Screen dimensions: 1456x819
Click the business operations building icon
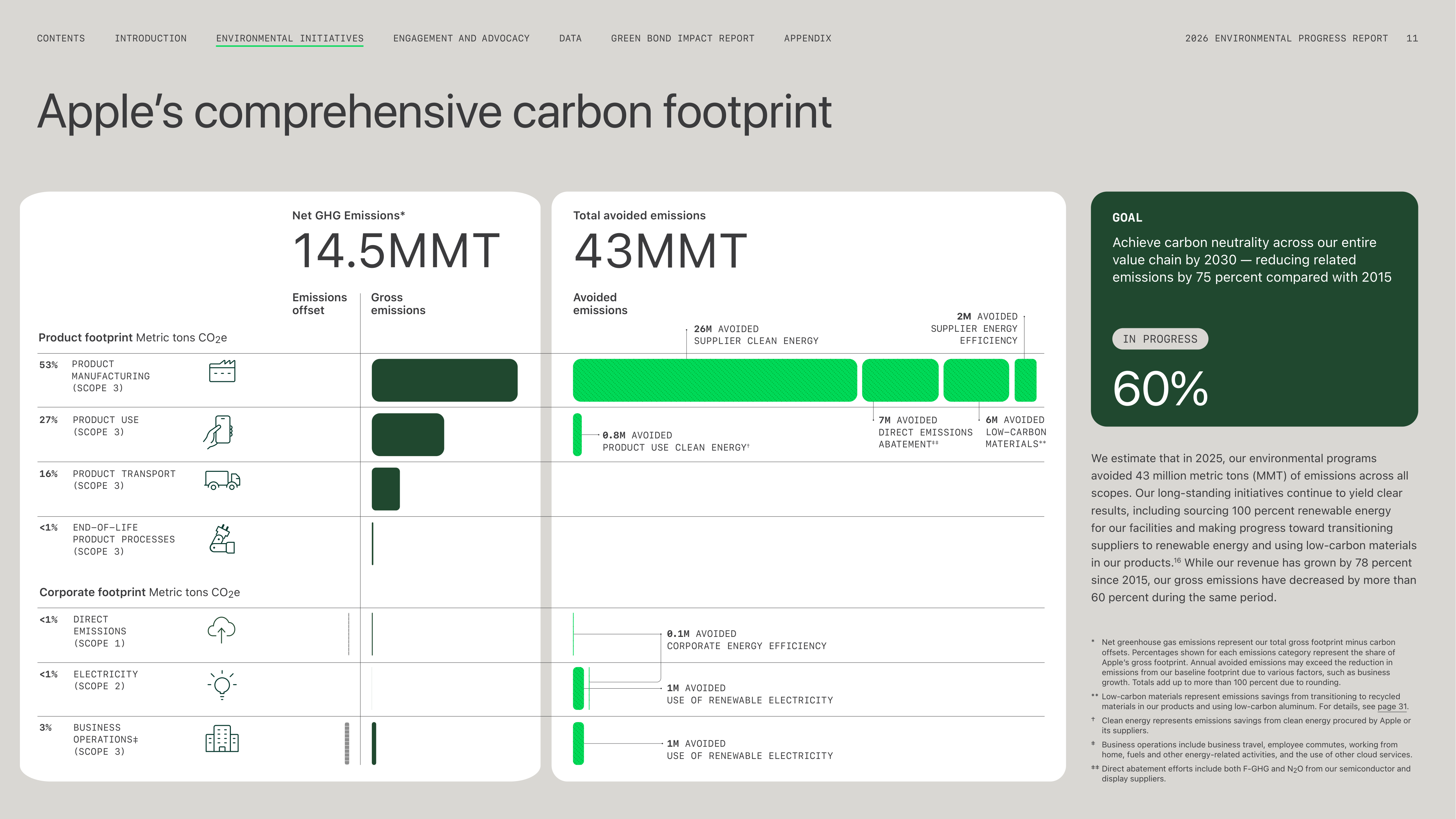coord(222,738)
